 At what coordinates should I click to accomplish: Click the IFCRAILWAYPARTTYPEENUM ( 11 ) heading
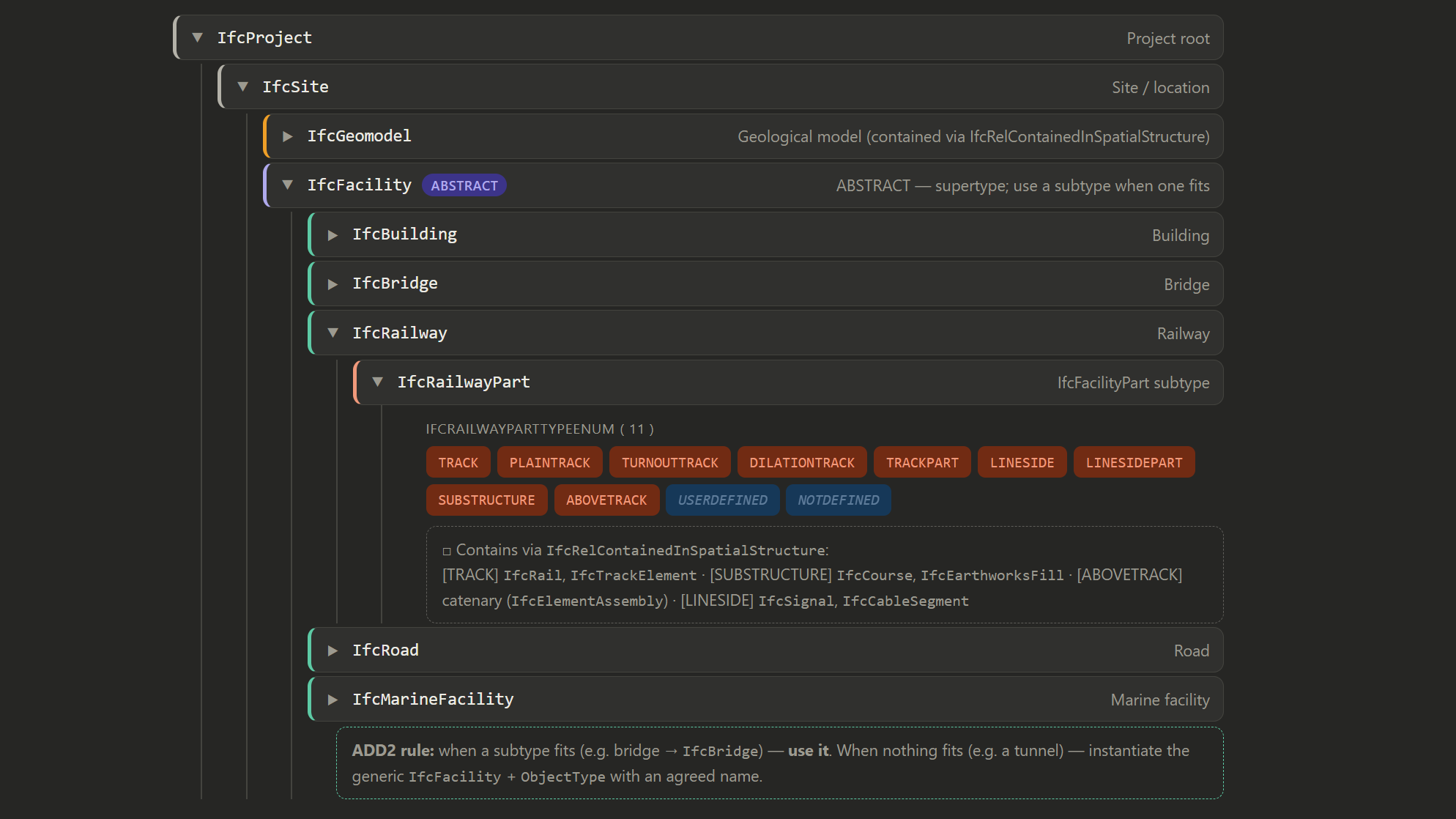pos(540,429)
